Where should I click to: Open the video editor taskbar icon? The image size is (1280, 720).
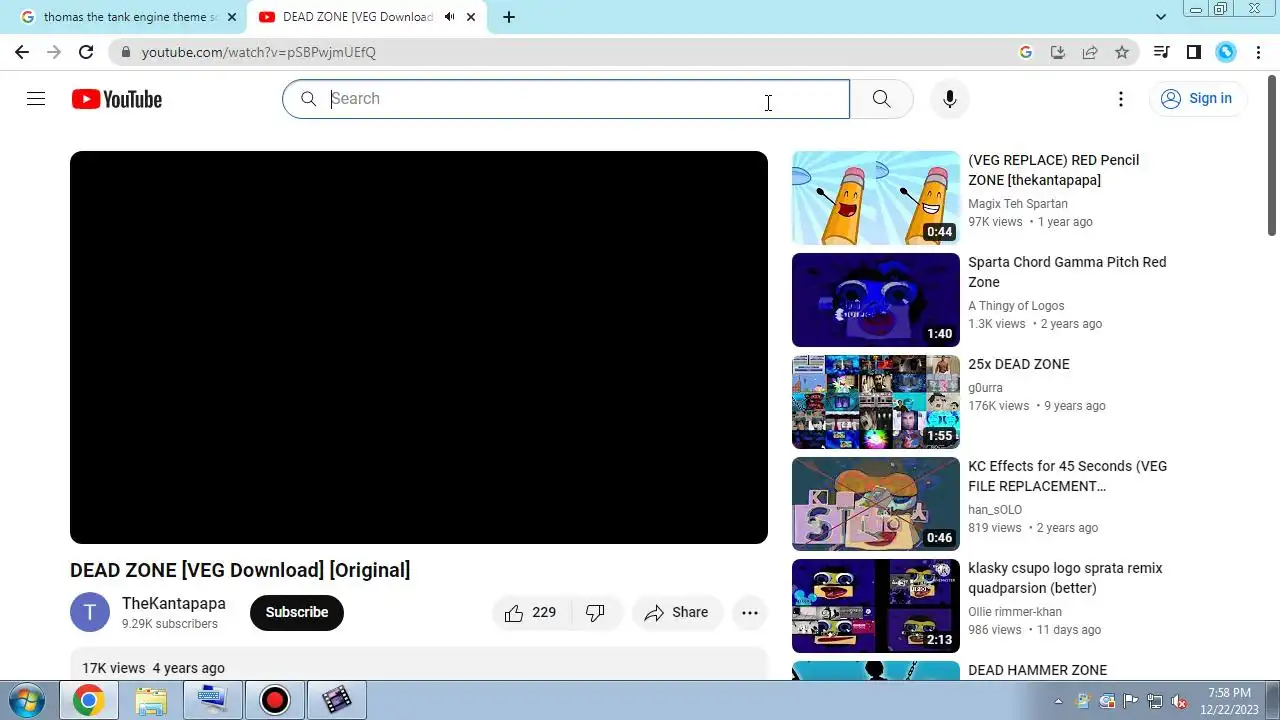pos(336,700)
